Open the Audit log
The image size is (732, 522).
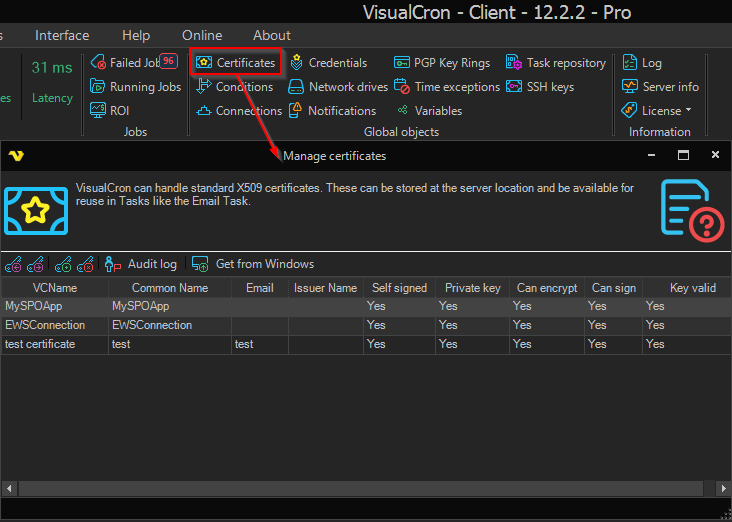(141, 264)
